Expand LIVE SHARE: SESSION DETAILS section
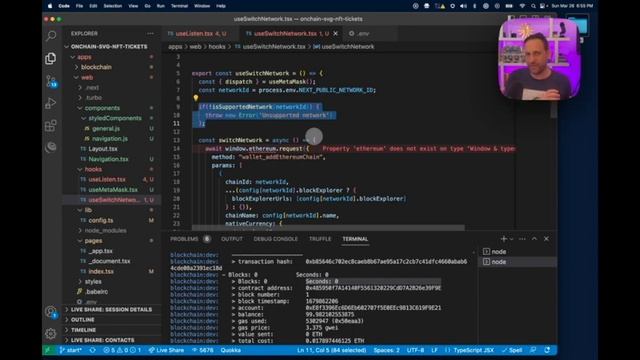This screenshot has height=360, width=640. [x=111, y=309]
